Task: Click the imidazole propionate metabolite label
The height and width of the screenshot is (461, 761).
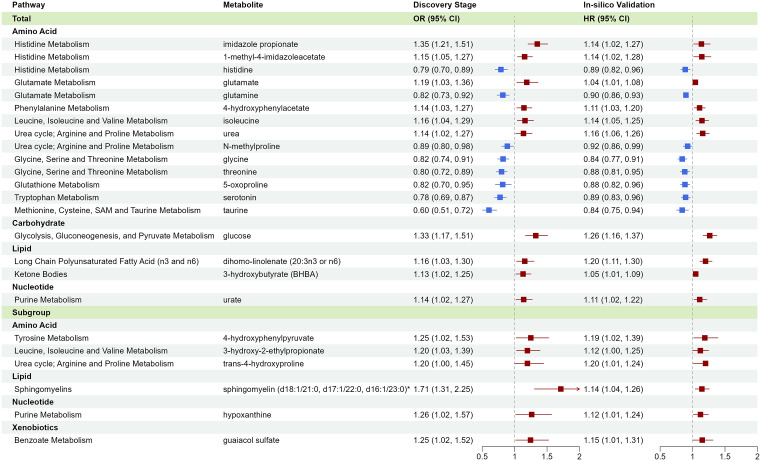Action: click(x=261, y=44)
